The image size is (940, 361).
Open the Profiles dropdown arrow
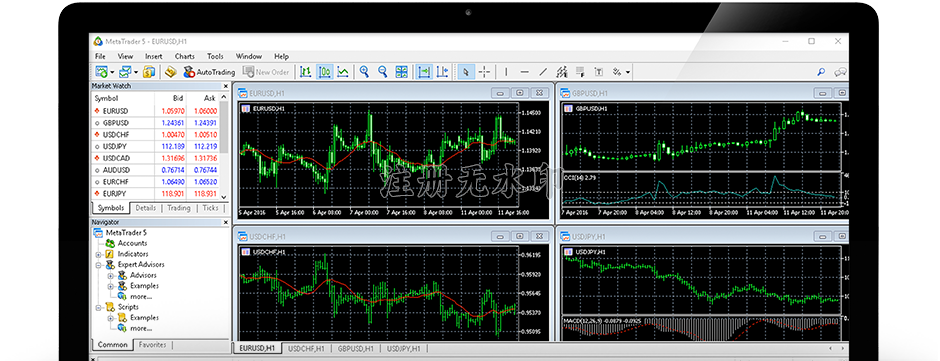coord(136,73)
